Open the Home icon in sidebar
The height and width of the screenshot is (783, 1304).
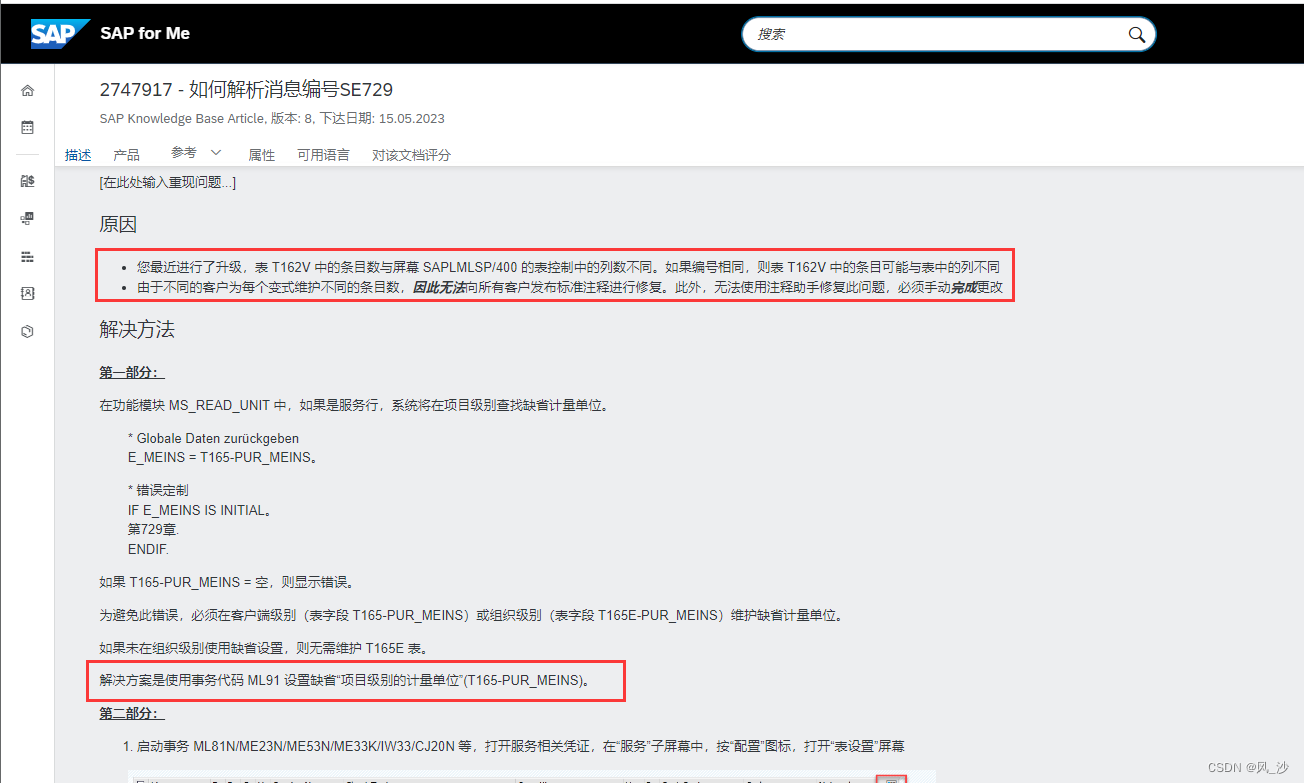coord(27,91)
